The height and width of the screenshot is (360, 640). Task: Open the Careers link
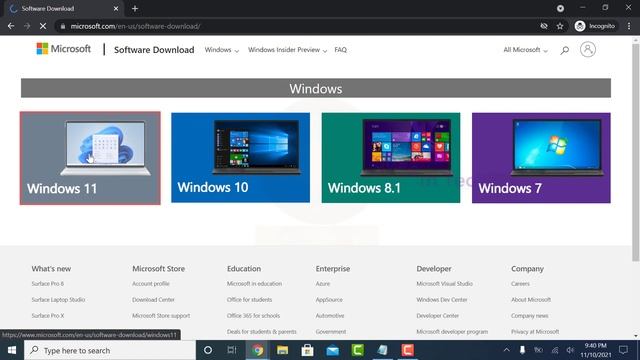click(x=520, y=284)
